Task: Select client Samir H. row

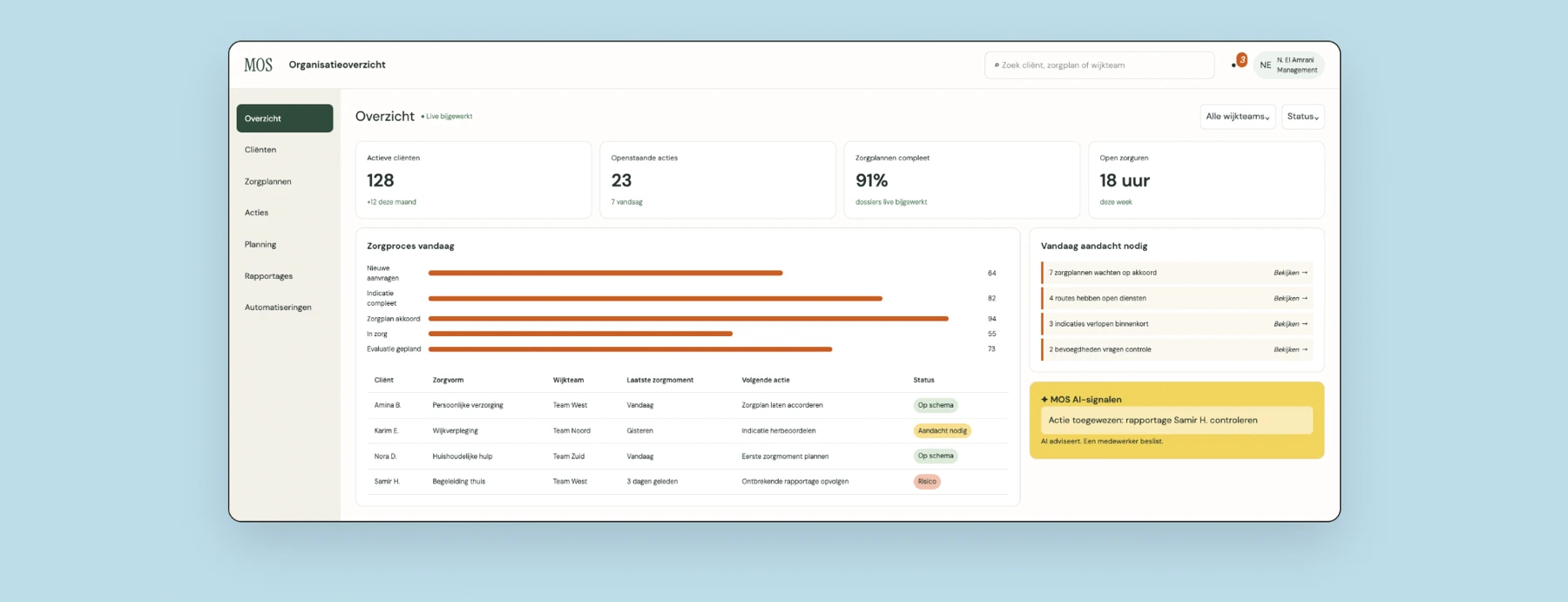Action: click(687, 481)
